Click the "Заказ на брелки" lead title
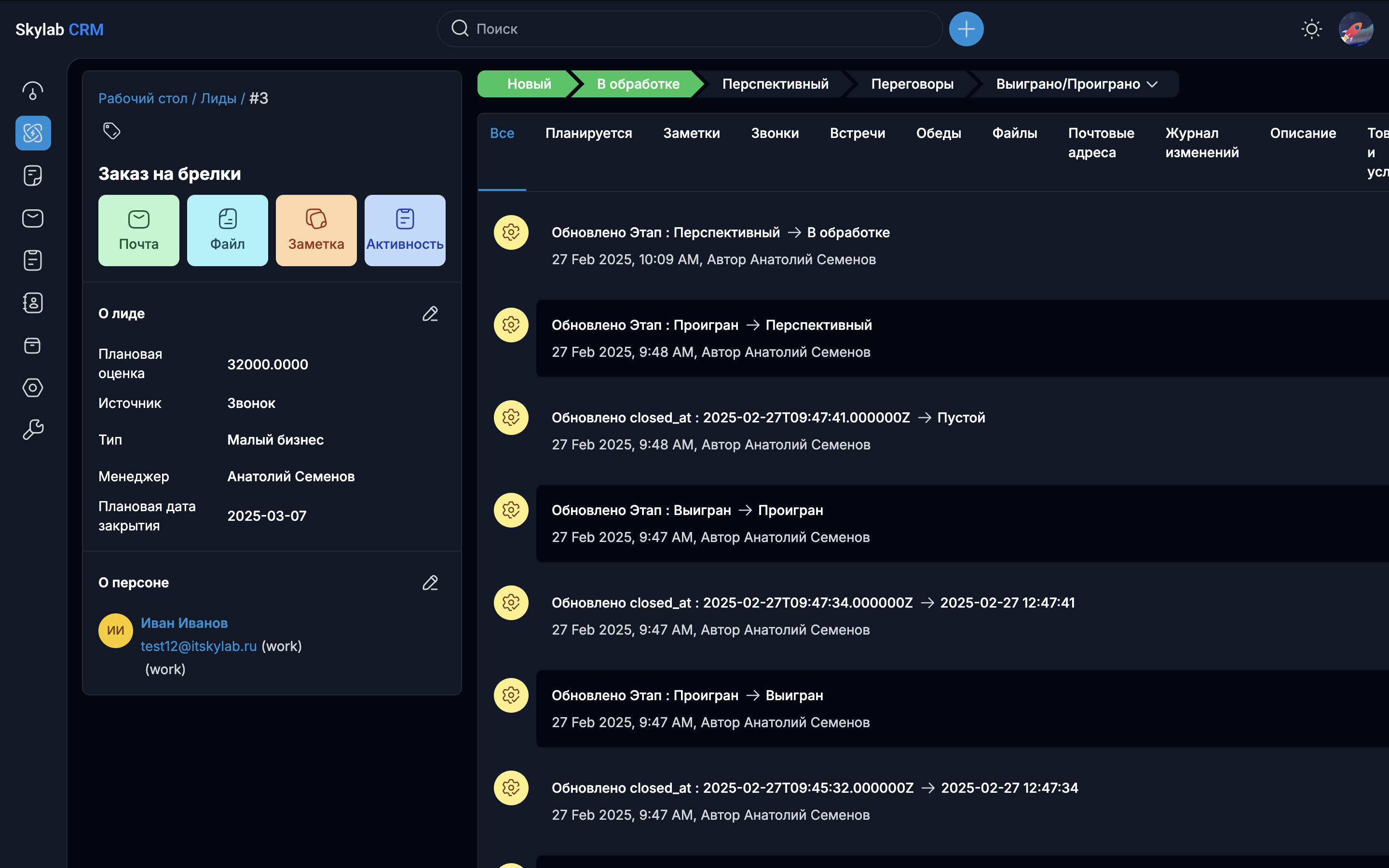1389x868 pixels. (169, 174)
